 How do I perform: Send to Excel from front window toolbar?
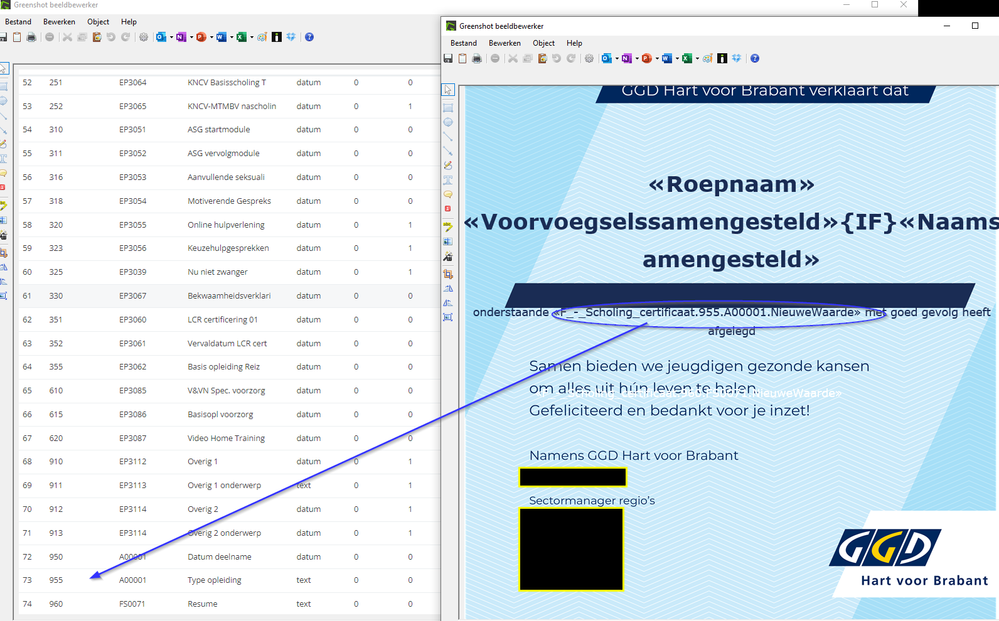(x=687, y=59)
